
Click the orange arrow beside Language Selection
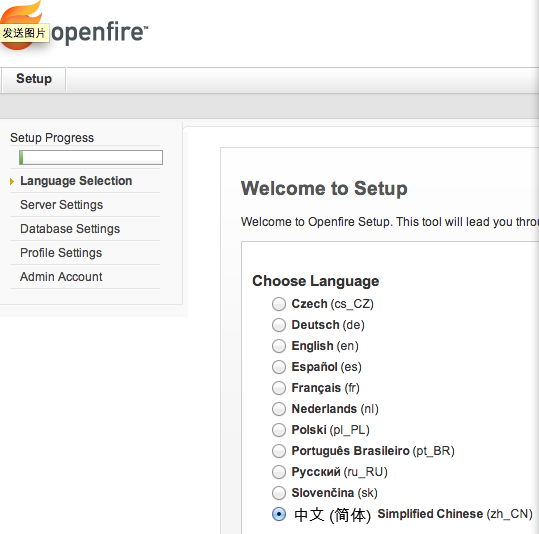pos(12,182)
